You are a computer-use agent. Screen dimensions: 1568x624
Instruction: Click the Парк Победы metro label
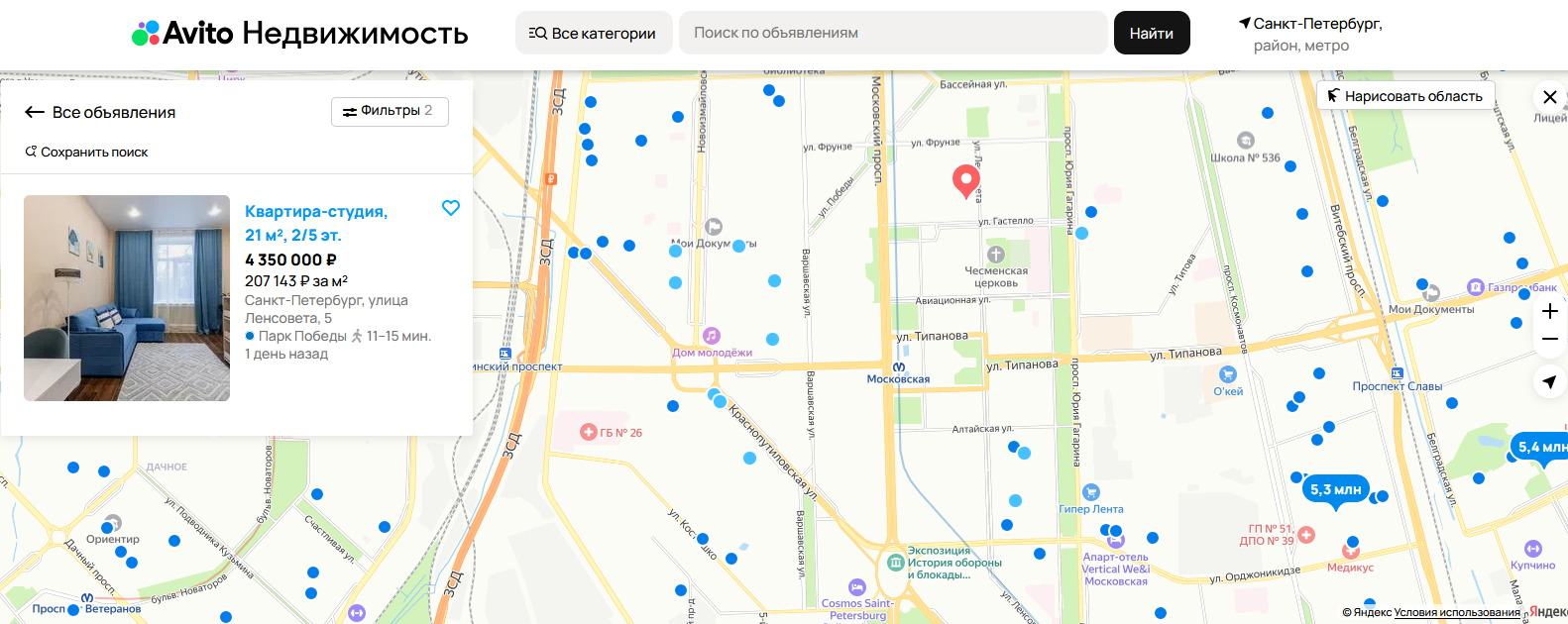(302, 336)
